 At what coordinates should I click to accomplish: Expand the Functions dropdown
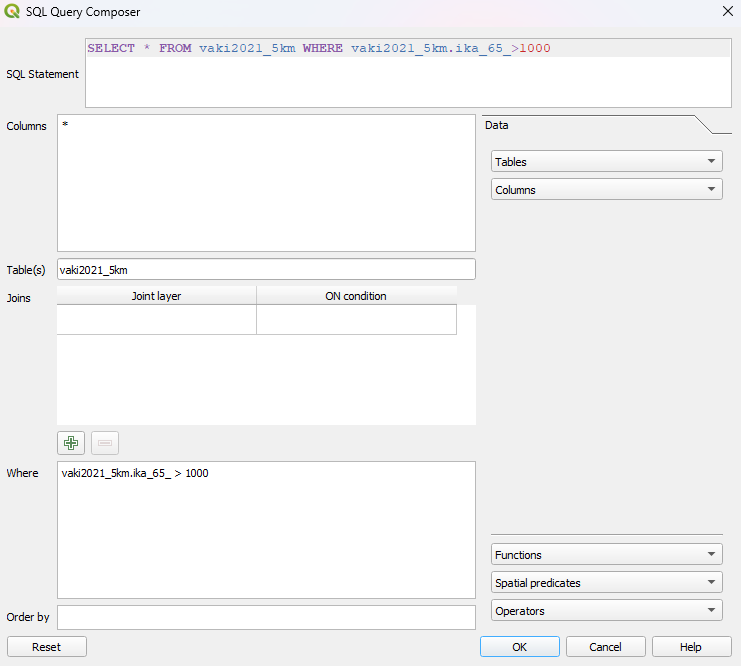pos(607,554)
